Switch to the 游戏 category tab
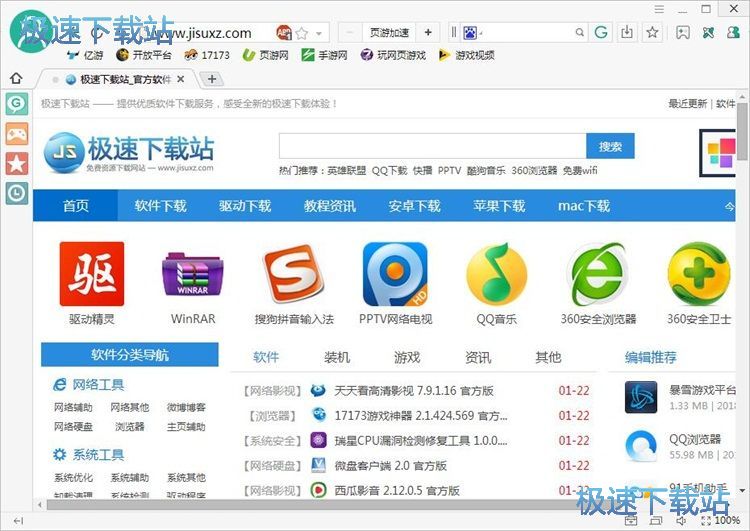The height and width of the screenshot is (531, 750). 406,357
